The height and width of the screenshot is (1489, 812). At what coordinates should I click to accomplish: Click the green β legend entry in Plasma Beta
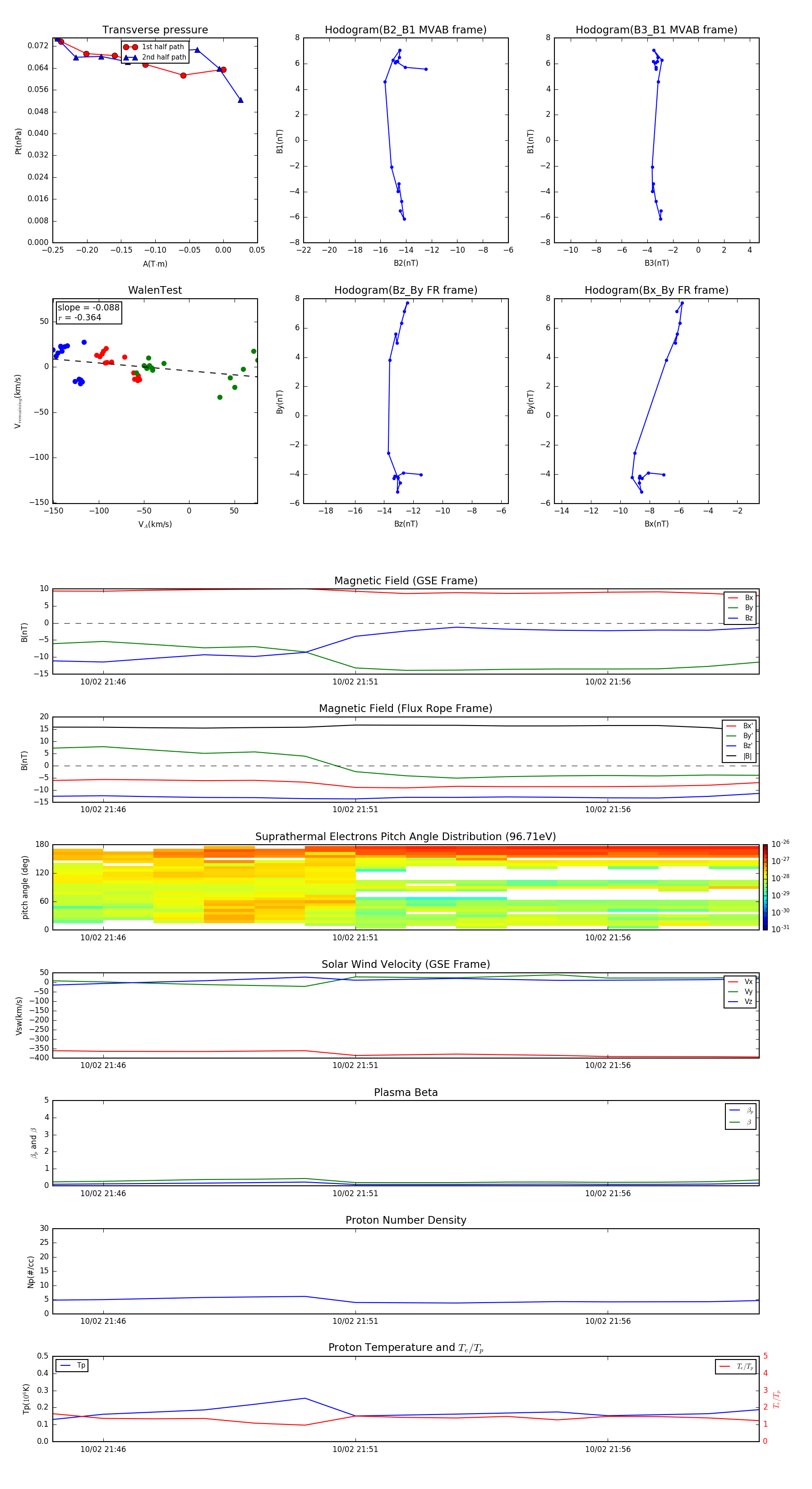741,1122
